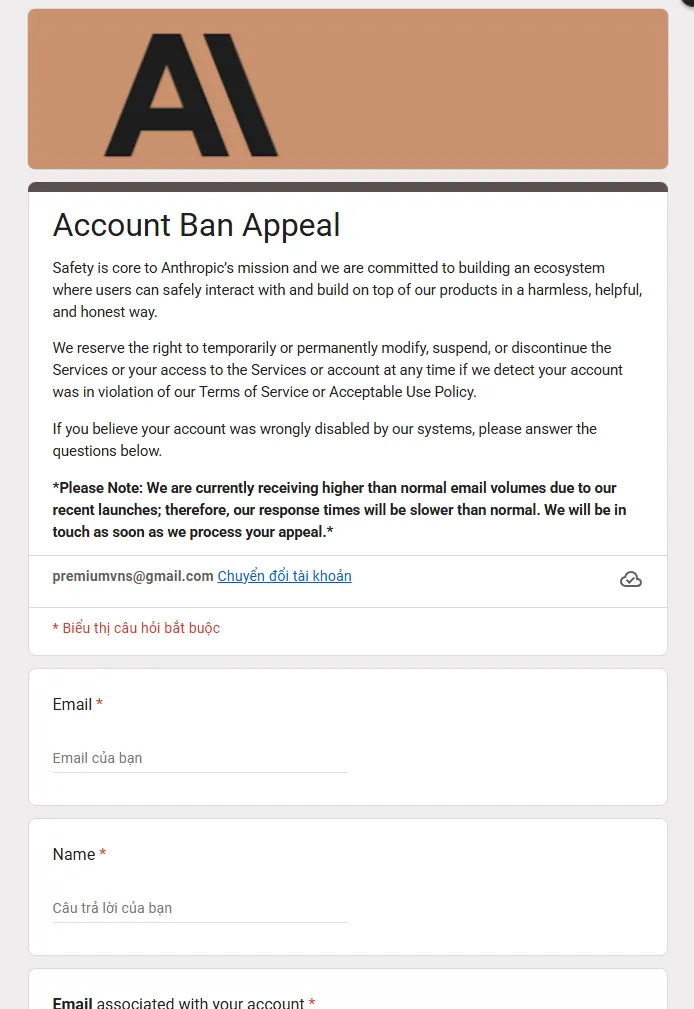Click the "Account Ban Appeal" form title
Screen dimensions: 694x1009
coord(196,225)
